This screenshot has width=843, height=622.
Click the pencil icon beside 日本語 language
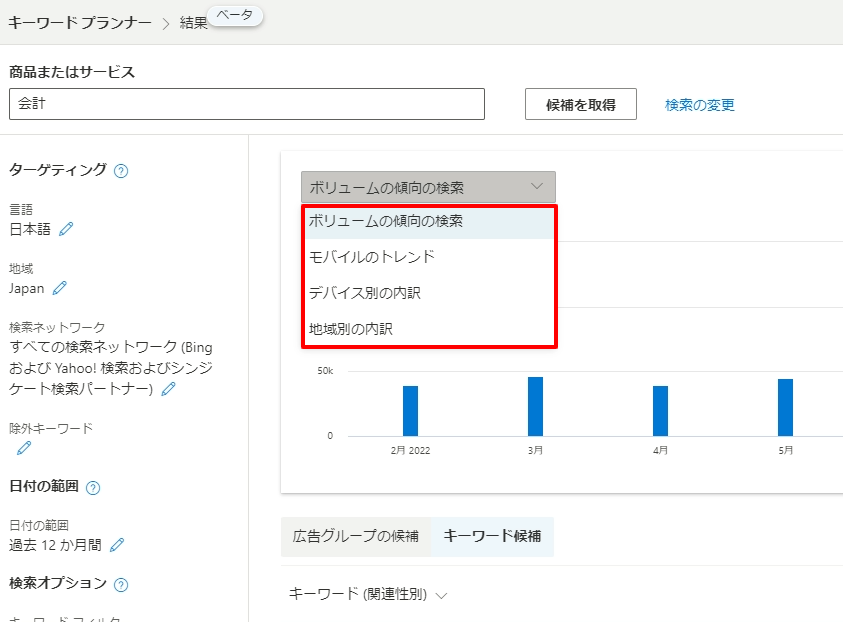coord(66,229)
